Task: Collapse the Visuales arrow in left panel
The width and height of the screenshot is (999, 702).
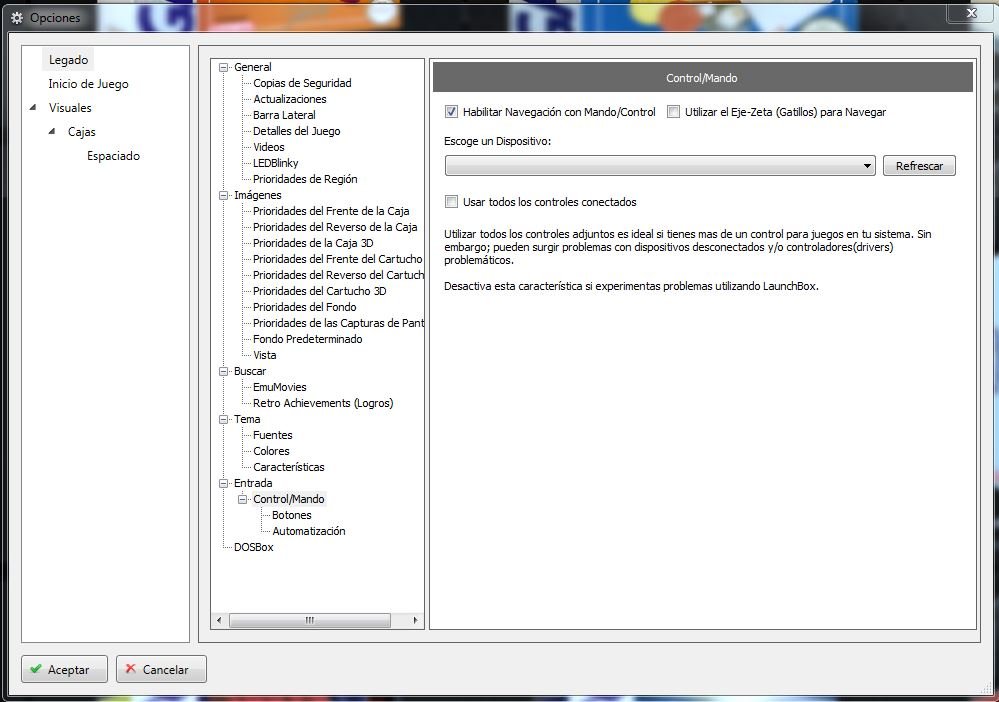Action: [x=32, y=107]
